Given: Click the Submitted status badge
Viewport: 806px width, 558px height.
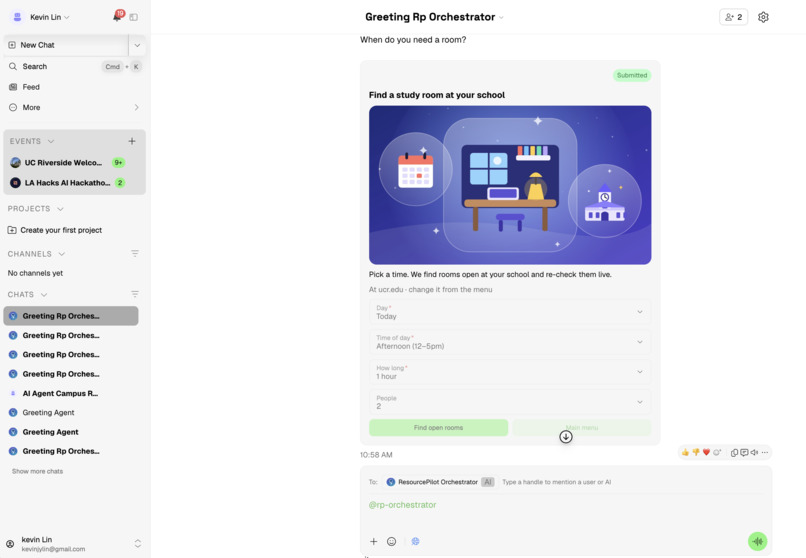Looking at the screenshot, I should pyautogui.click(x=632, y=76).
